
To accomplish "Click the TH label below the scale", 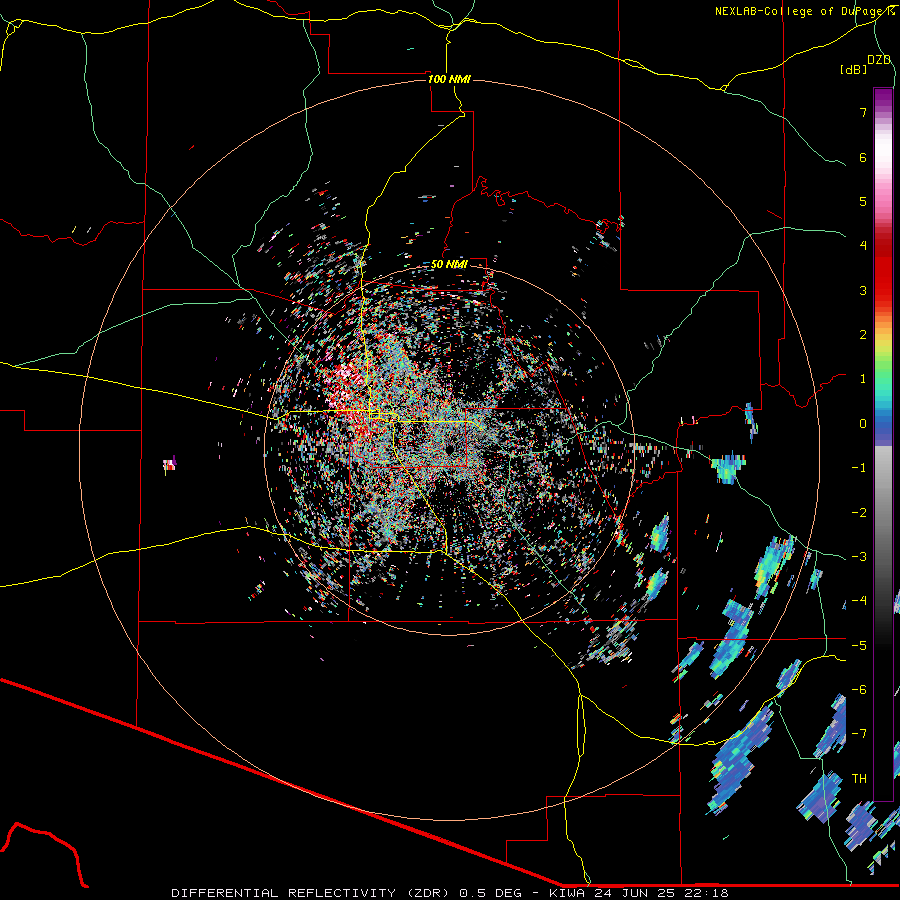I will point(859,778).
